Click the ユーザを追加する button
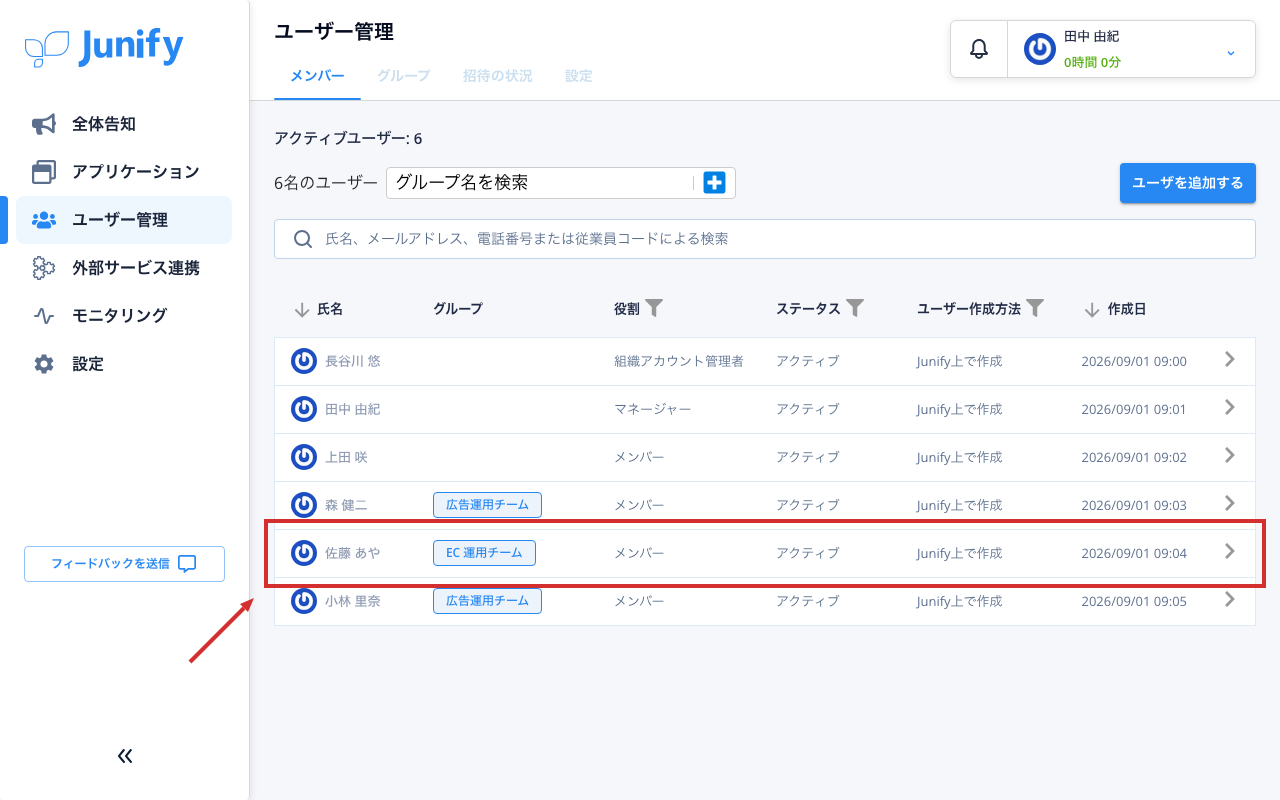Viewport: 1280px width, 800px height. pos(1187,183)
